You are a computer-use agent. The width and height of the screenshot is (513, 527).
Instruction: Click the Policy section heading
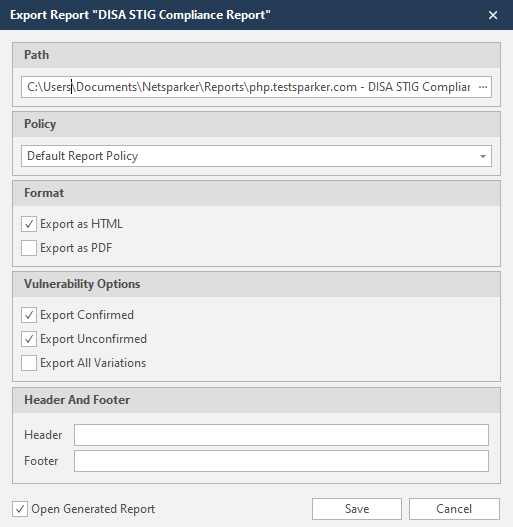click(40, 124)
